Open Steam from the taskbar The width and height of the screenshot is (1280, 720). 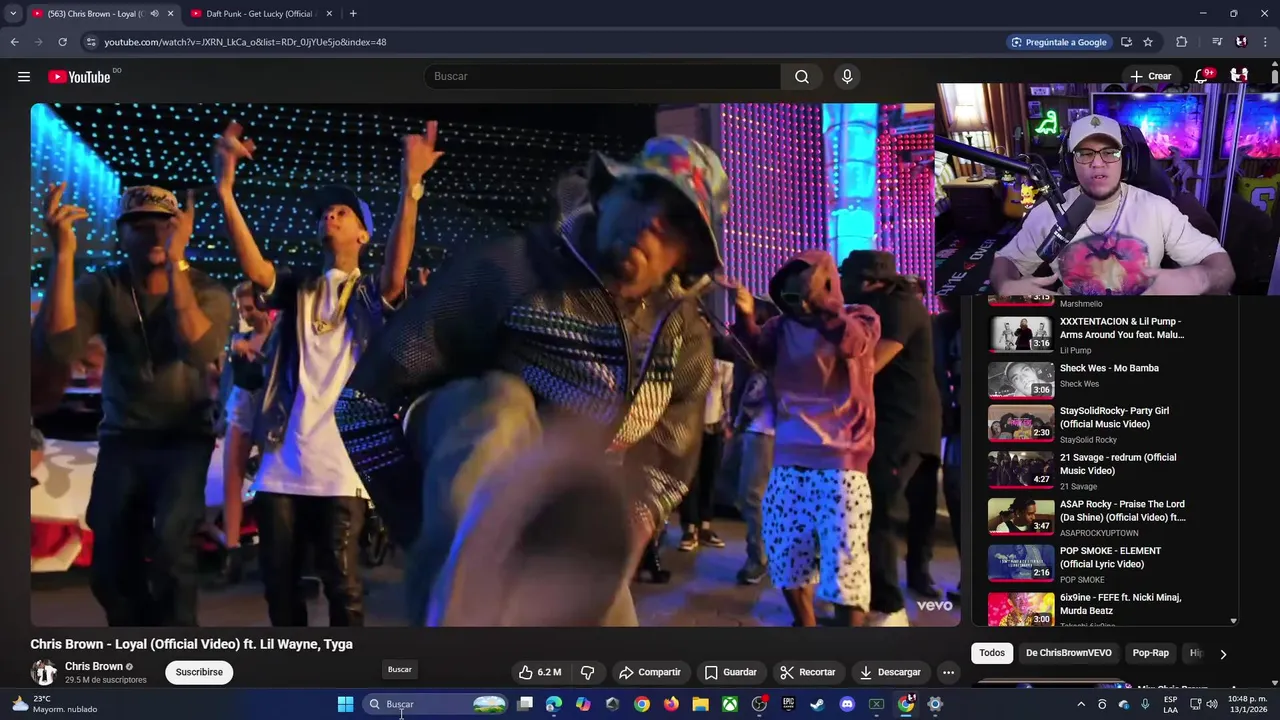[817, 704]
